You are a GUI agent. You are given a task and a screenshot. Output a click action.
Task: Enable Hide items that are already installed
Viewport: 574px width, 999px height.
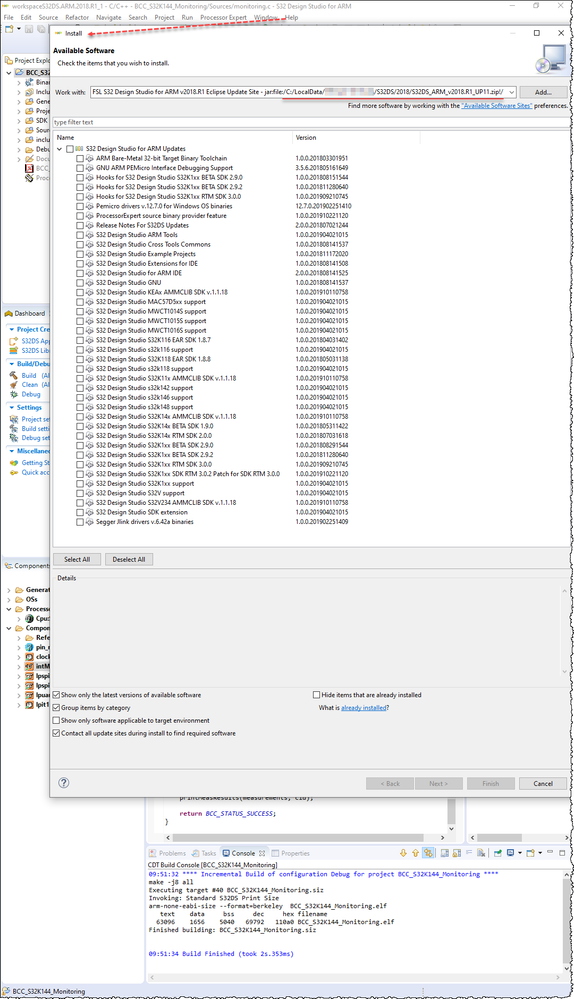click(317, 695)
